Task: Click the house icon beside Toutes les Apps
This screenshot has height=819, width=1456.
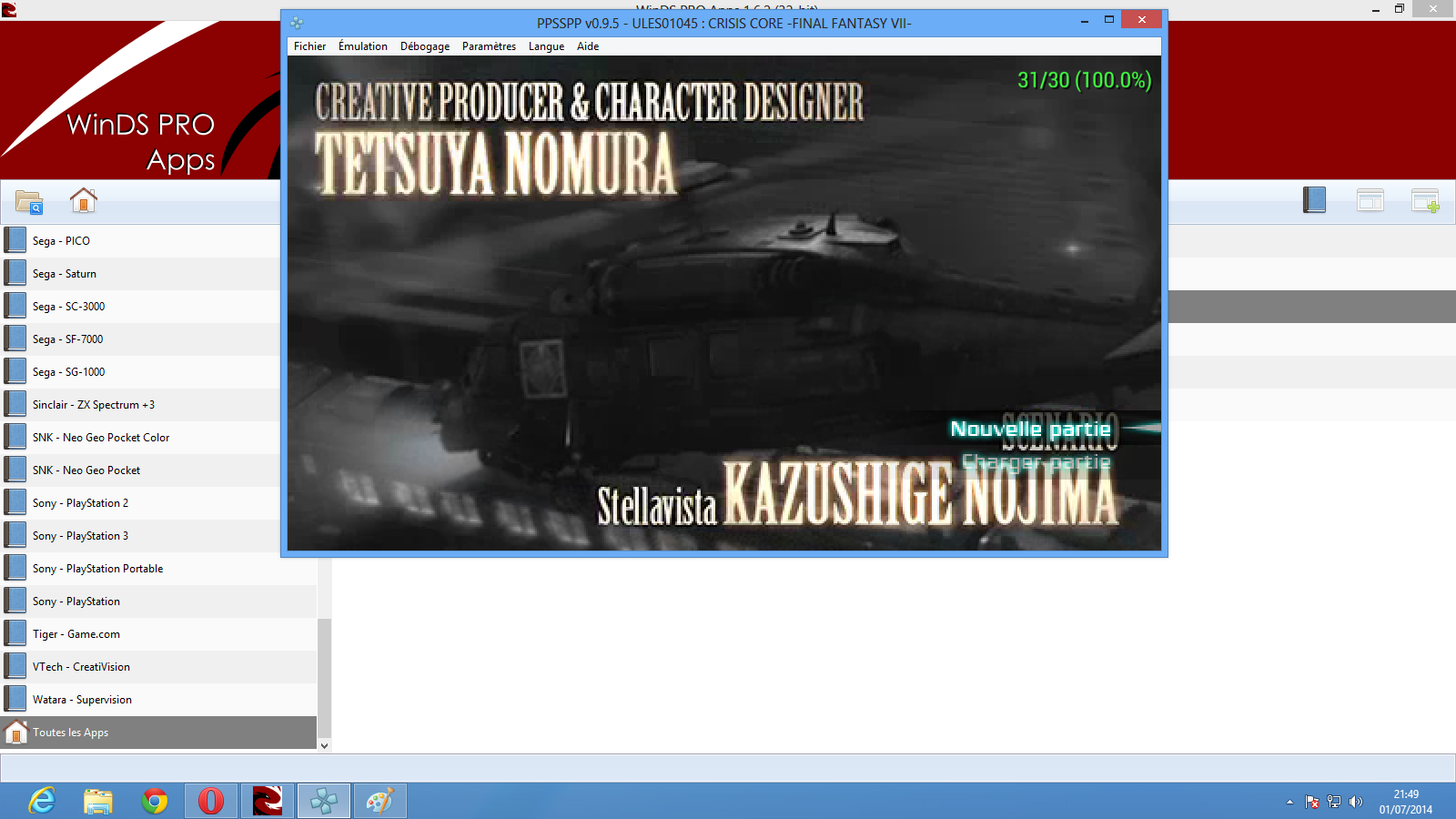Action: click(15, 733)
